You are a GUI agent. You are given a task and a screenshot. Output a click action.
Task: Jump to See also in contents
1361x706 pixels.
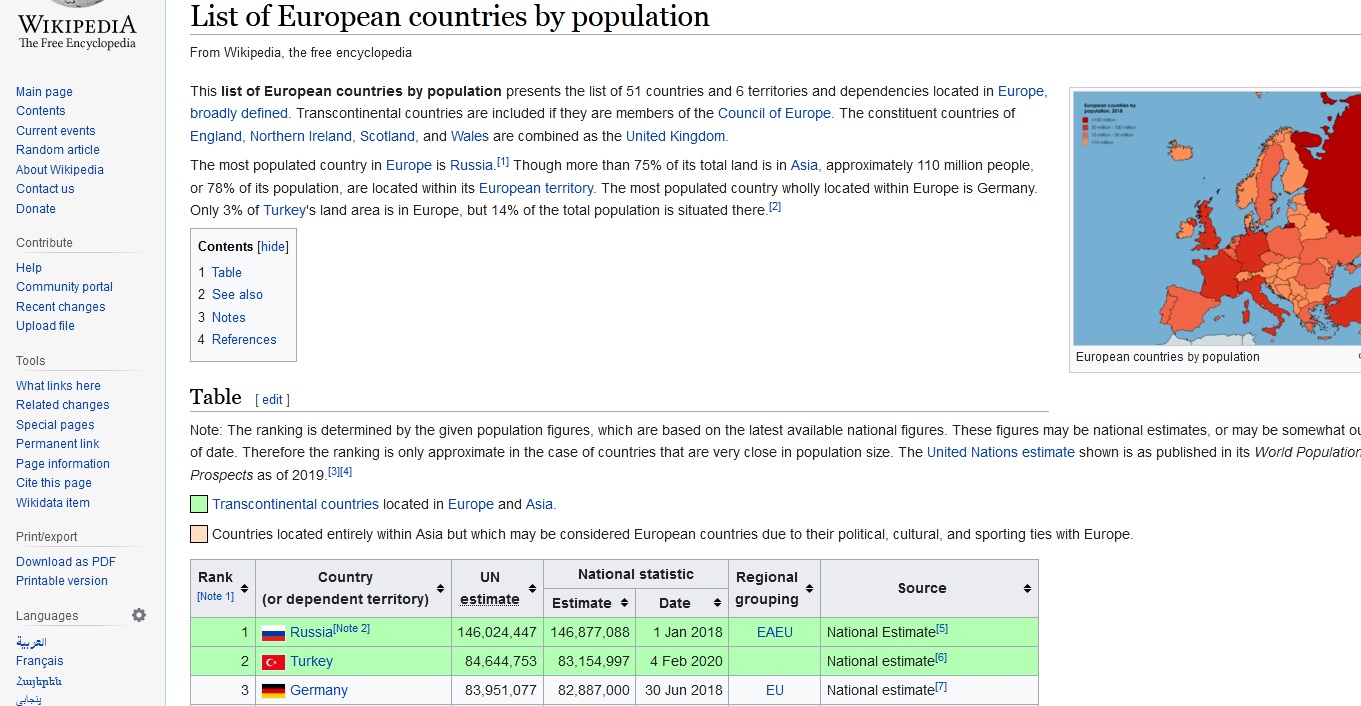(x=237, y=294)
